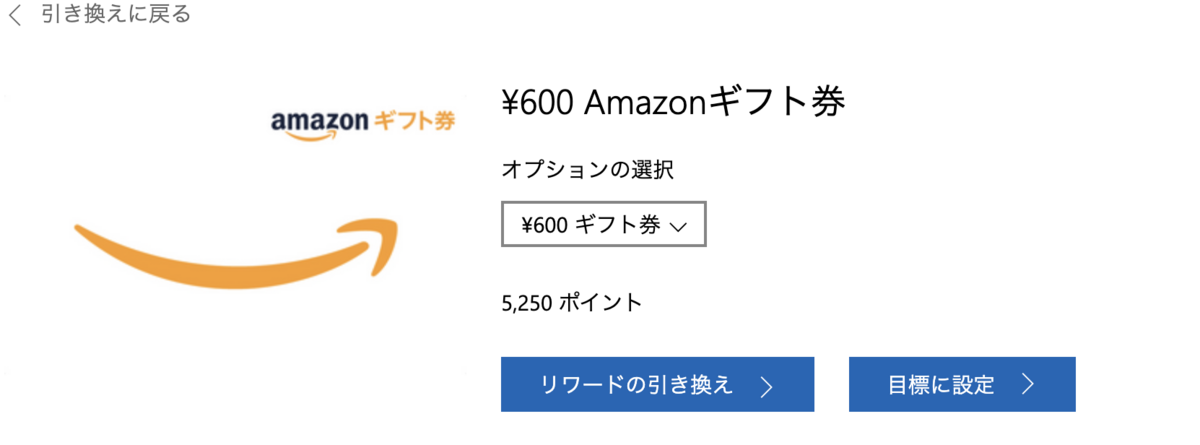Click the arrow icon on 目標に設定 button
1200x445 pixels.
[x=1028, y=385]
